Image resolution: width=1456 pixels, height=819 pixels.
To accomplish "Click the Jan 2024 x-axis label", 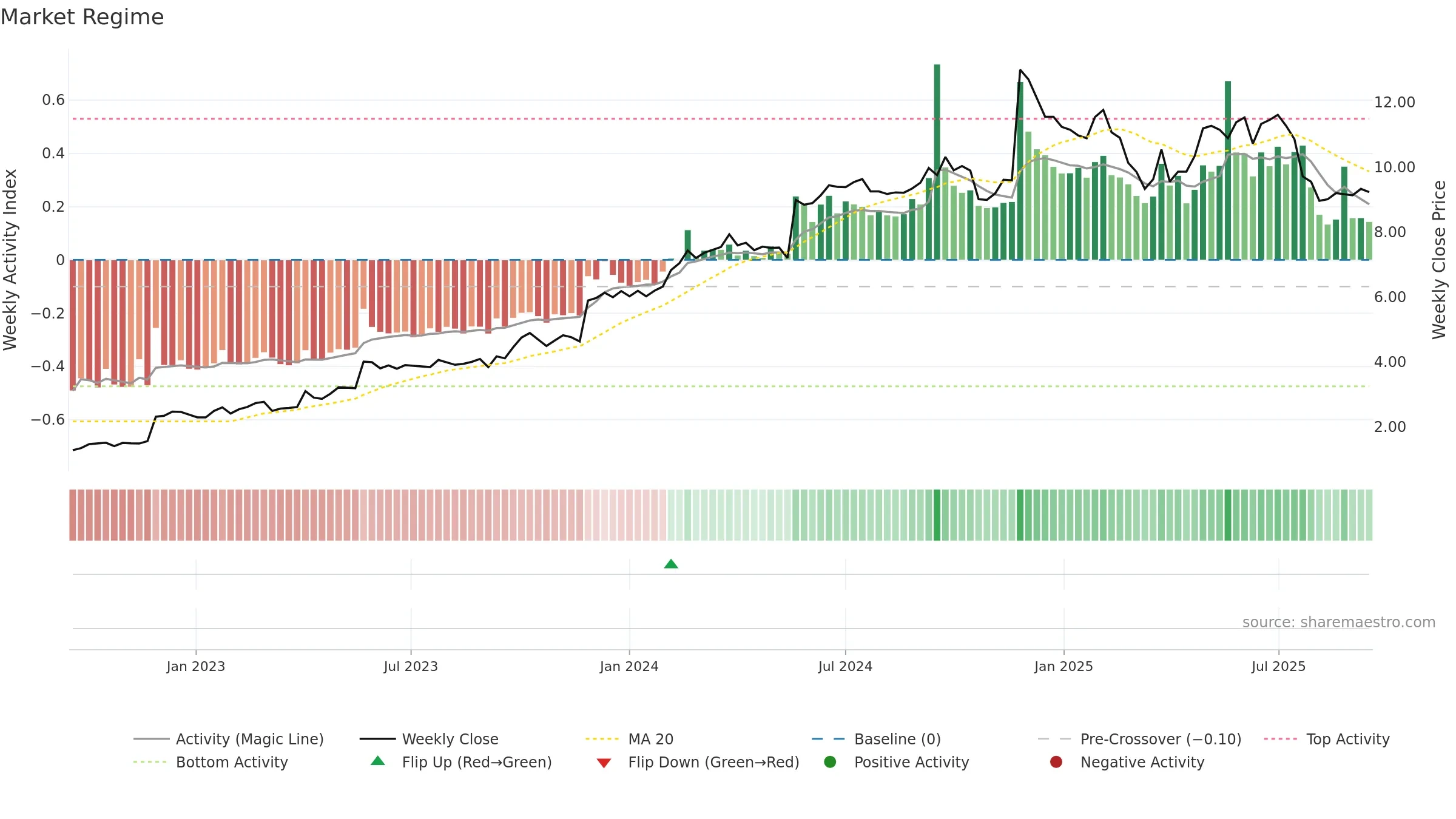I will [x=629, y=667].
